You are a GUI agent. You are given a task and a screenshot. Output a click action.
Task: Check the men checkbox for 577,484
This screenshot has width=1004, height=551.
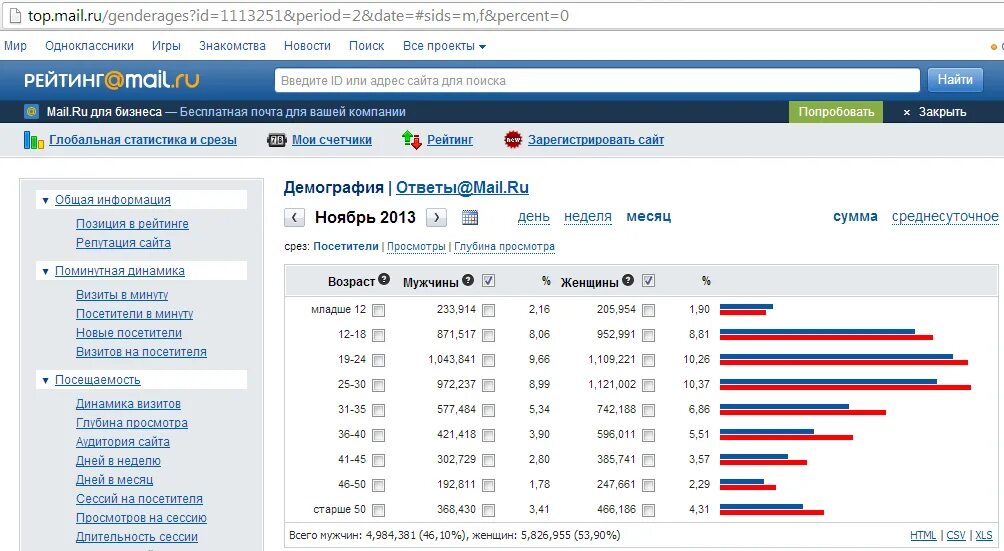coord(489,410)
